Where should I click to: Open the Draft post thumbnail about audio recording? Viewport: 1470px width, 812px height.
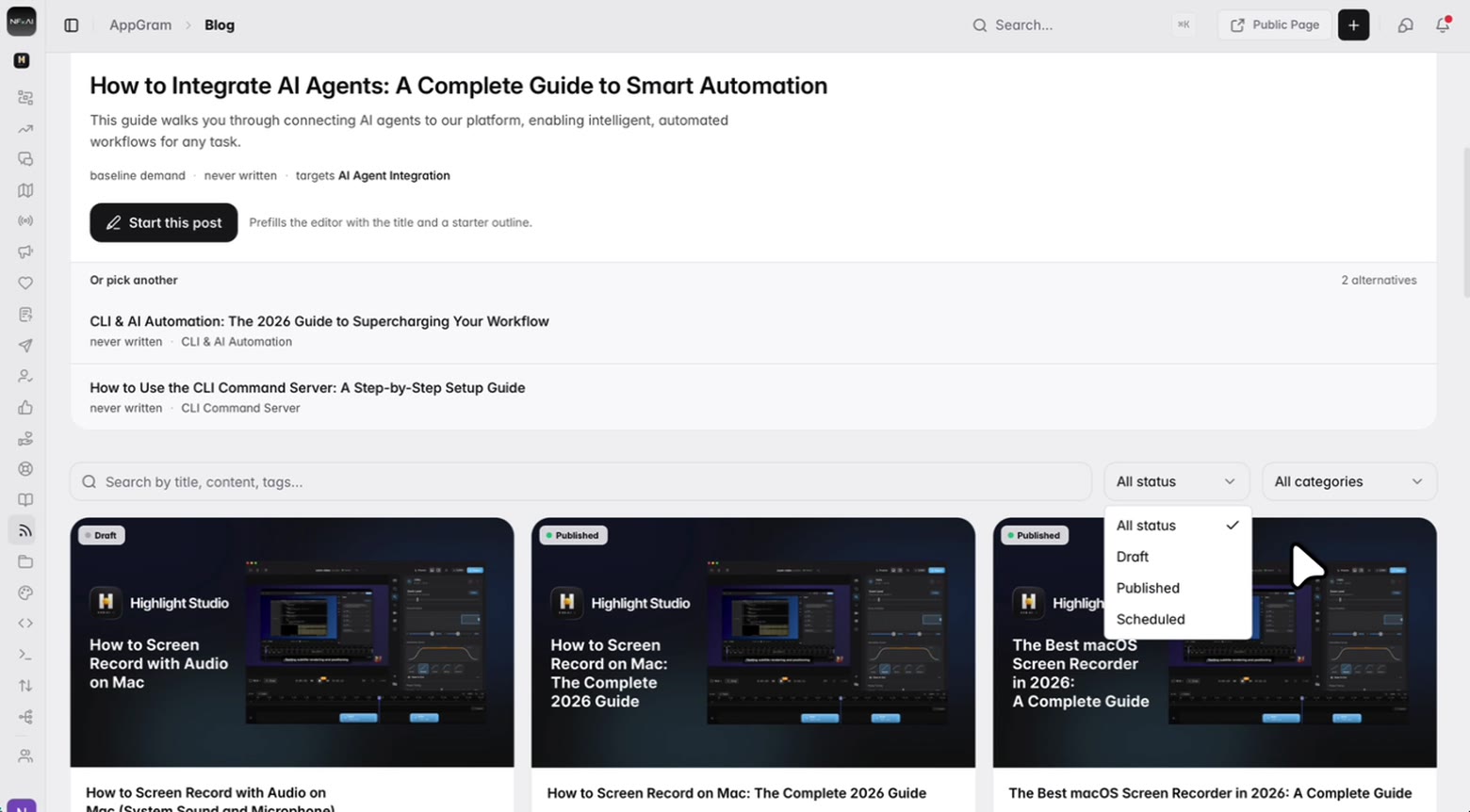[x=292, y=642]
